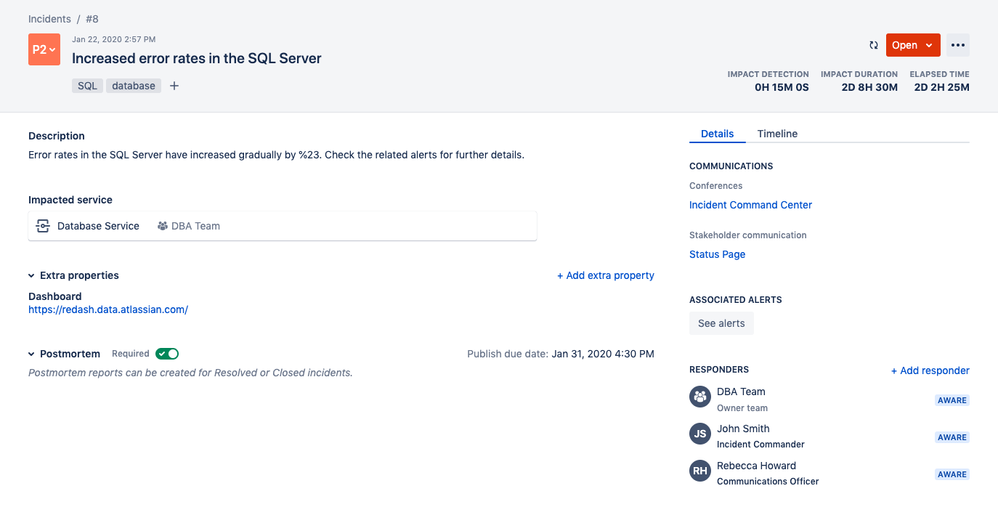998x531 pixels.
Task: Click the Database Service name
Action: click(x=98, y=226)
